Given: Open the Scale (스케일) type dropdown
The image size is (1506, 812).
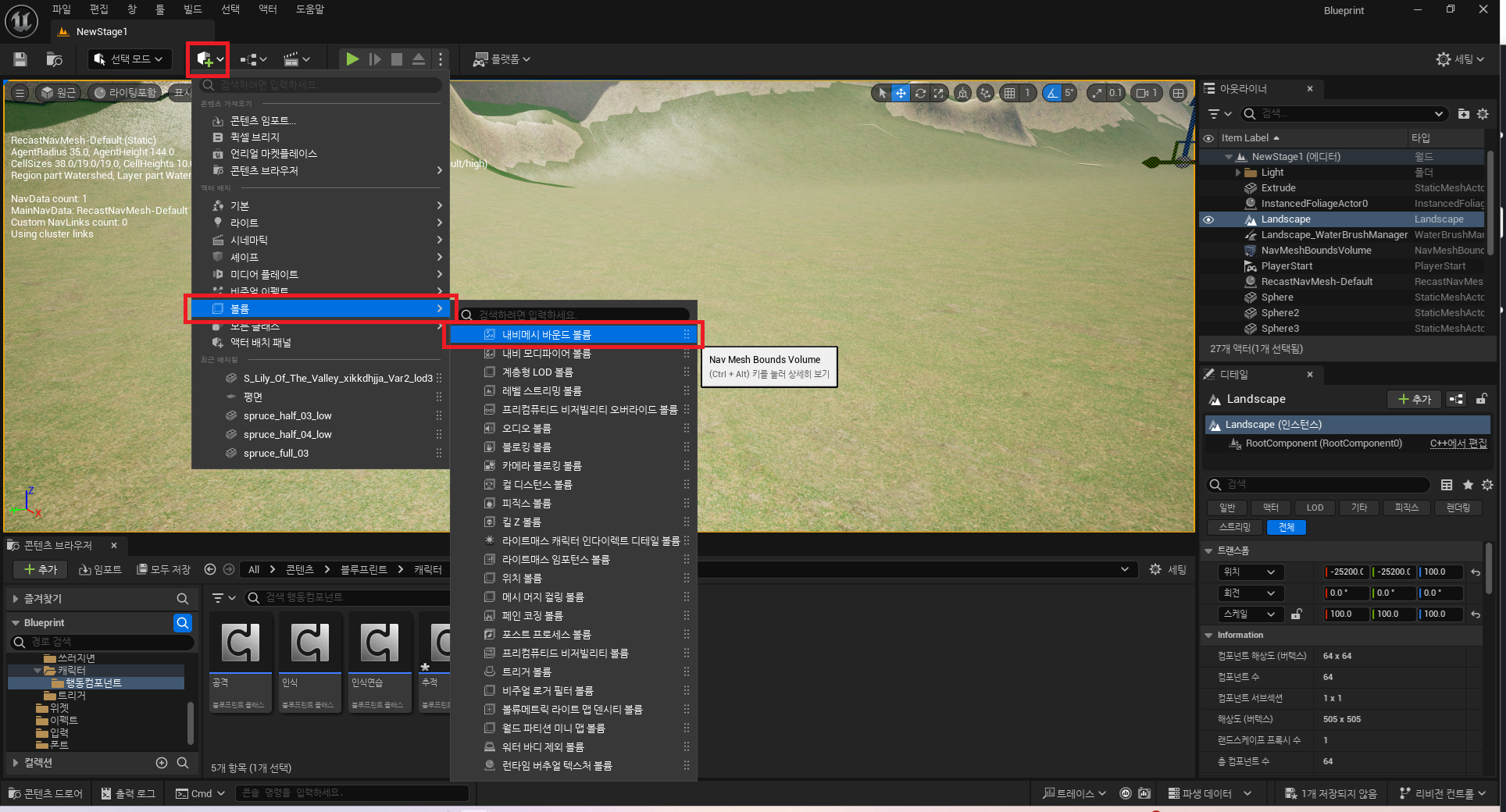Looking at the screenshot, I should coord(1251,614).
